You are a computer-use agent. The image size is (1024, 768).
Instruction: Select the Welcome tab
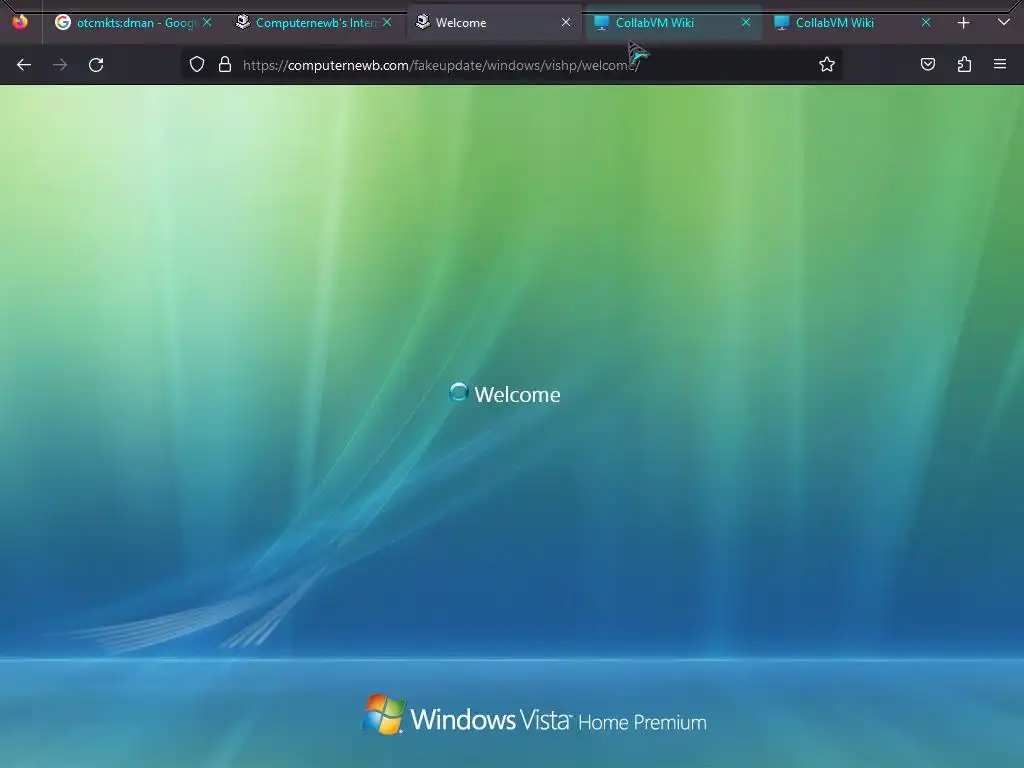(494, 23)
